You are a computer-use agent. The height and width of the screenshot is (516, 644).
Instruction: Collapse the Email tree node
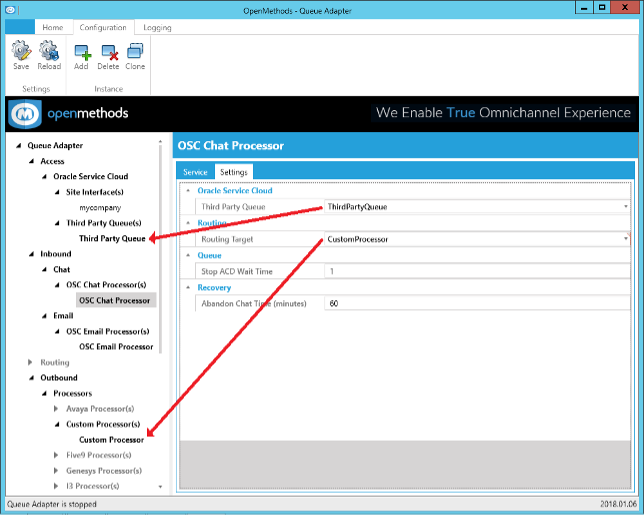coord(44,316)
